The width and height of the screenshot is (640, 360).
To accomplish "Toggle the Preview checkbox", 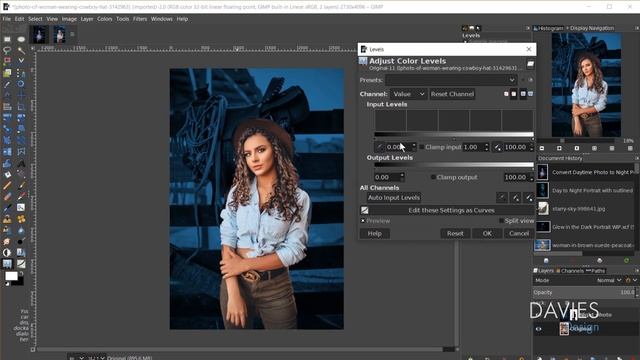I will (x=363, y=221).
